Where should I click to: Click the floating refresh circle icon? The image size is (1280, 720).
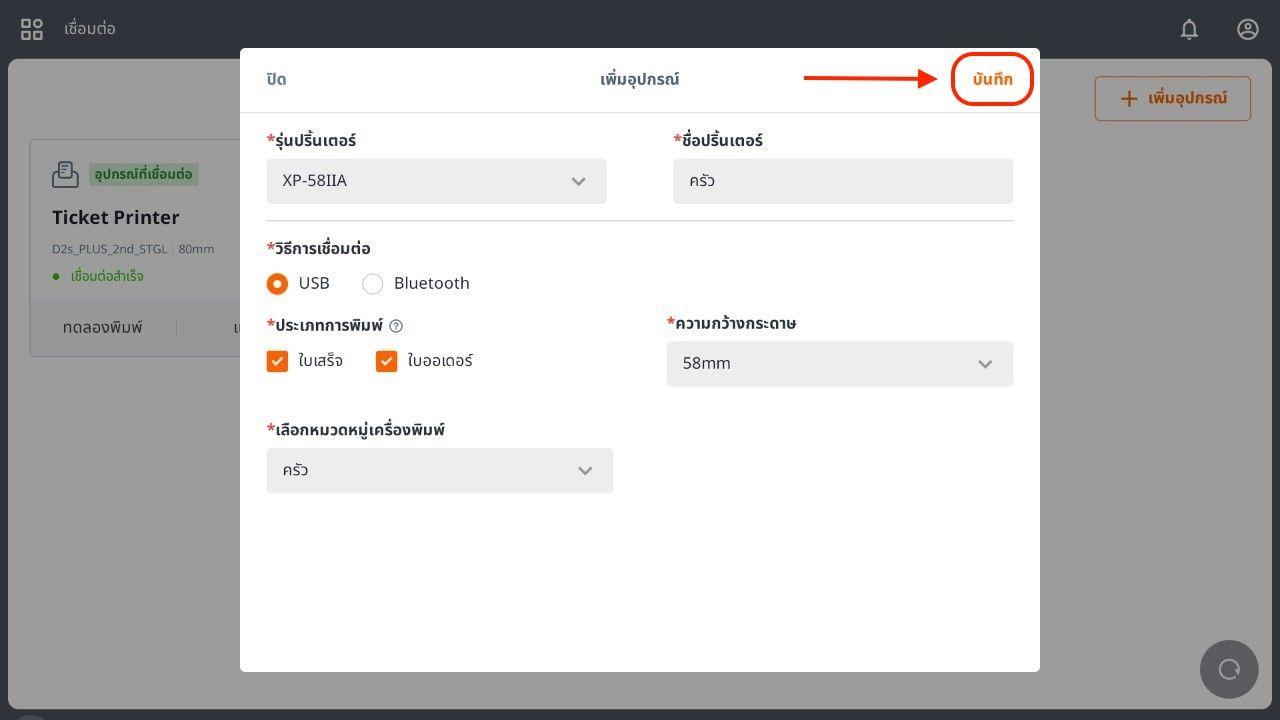(1229, 669)
